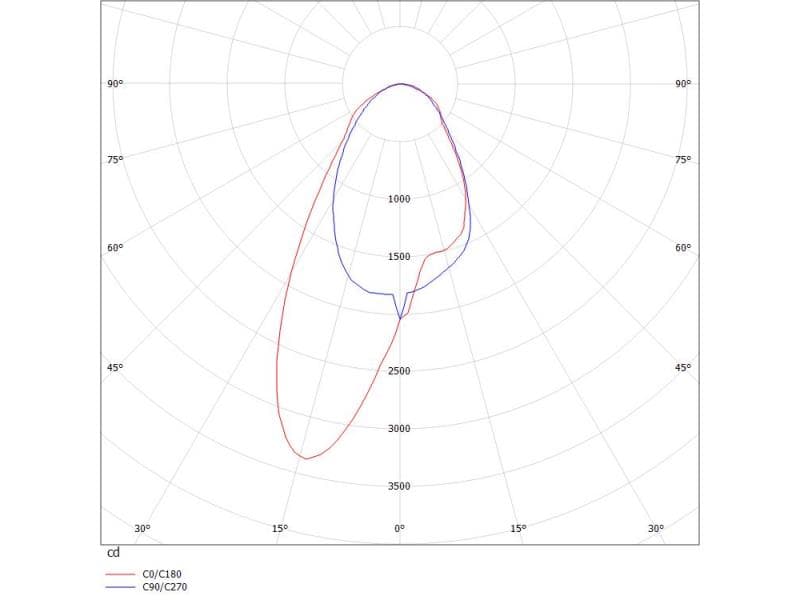This screenshot has width=800, height=600.
Task: Click the red C0/C180 legend line
Action: point(119,575)
